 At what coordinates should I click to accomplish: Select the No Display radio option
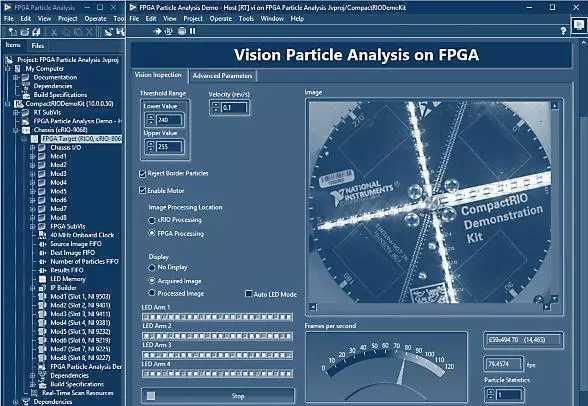152,268
